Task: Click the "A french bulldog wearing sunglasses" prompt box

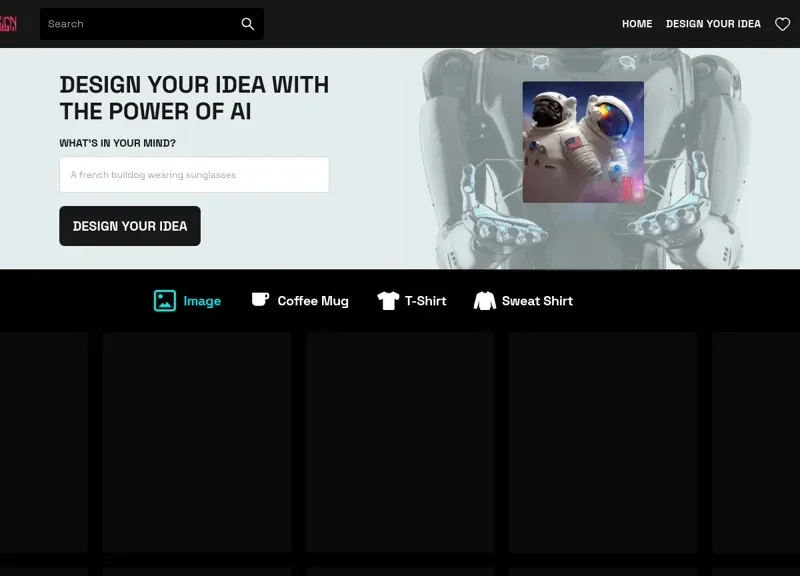Action: (x=194, y=175)
